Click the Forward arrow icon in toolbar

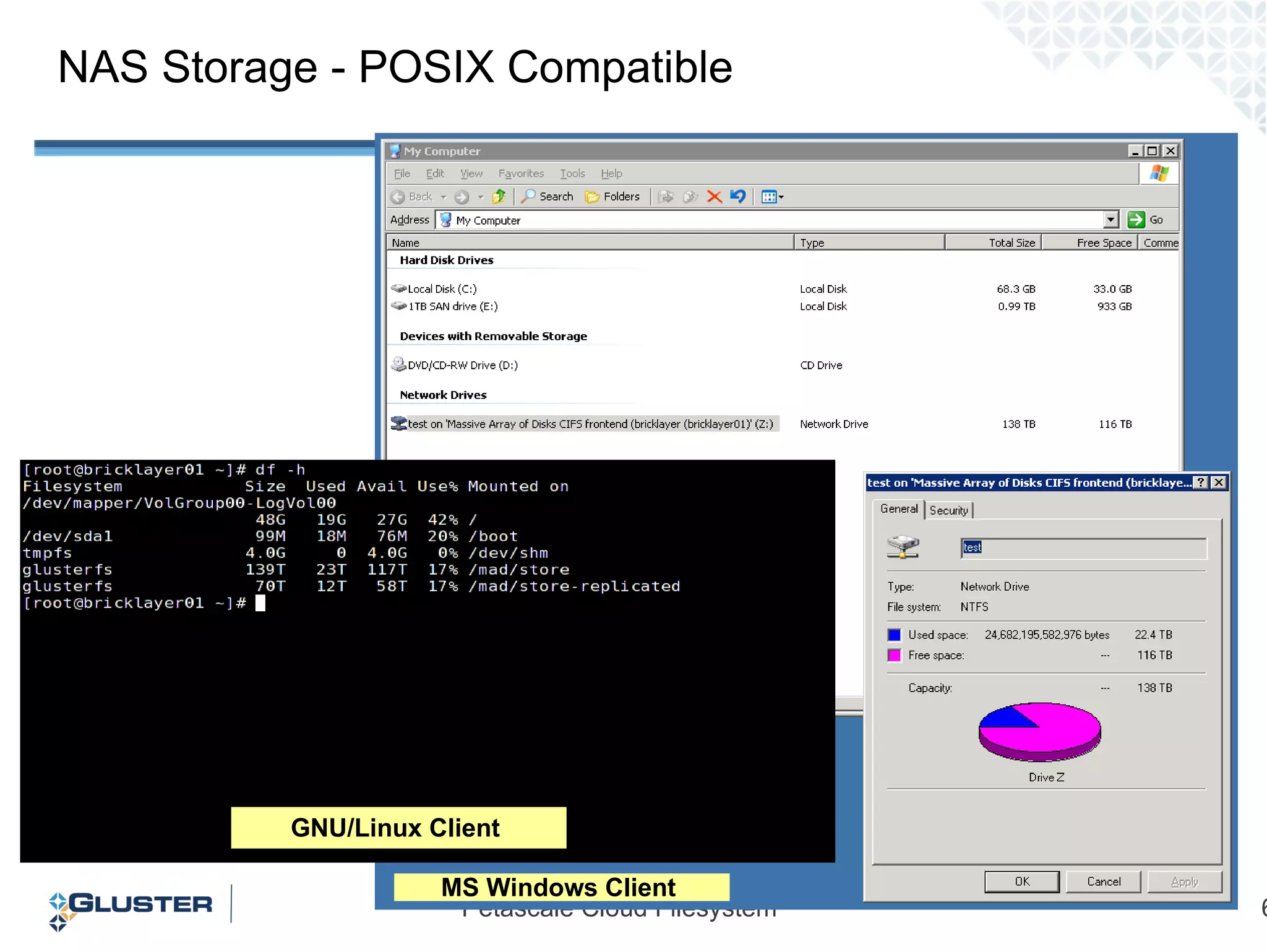(x=462, y=197)
